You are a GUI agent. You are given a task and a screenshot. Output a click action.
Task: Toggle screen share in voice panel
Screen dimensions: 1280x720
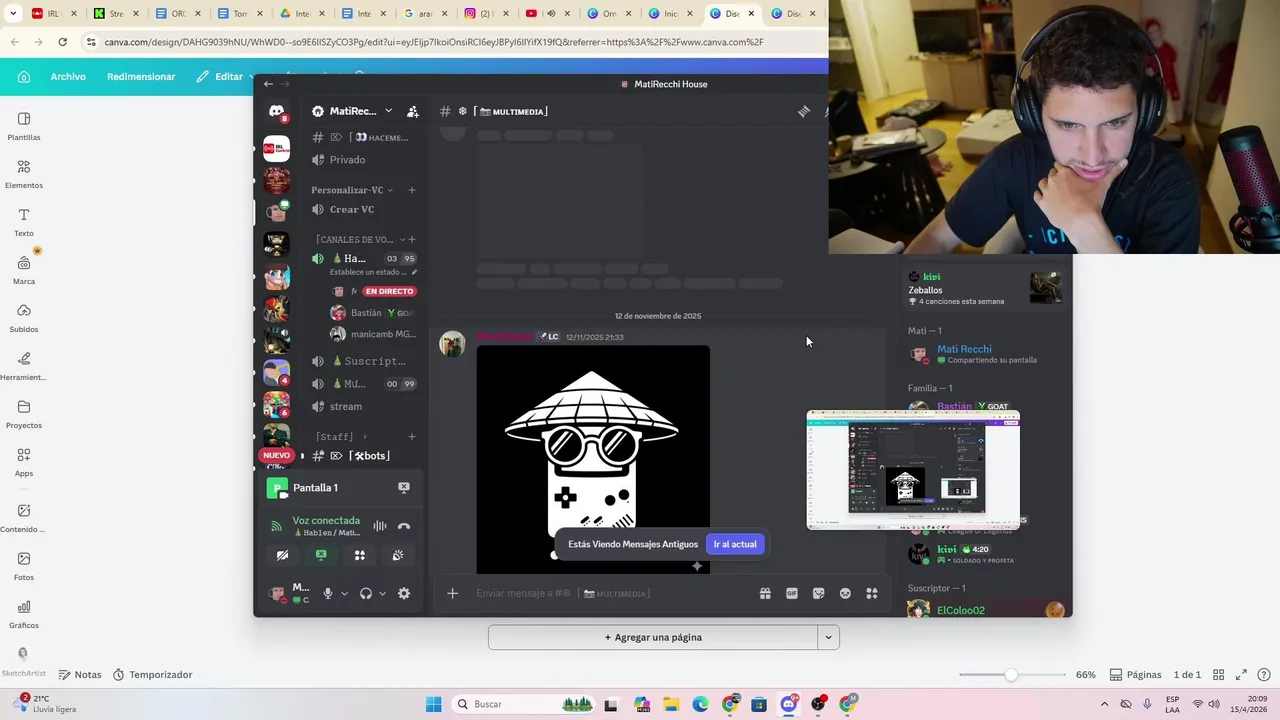coord(321,555)
